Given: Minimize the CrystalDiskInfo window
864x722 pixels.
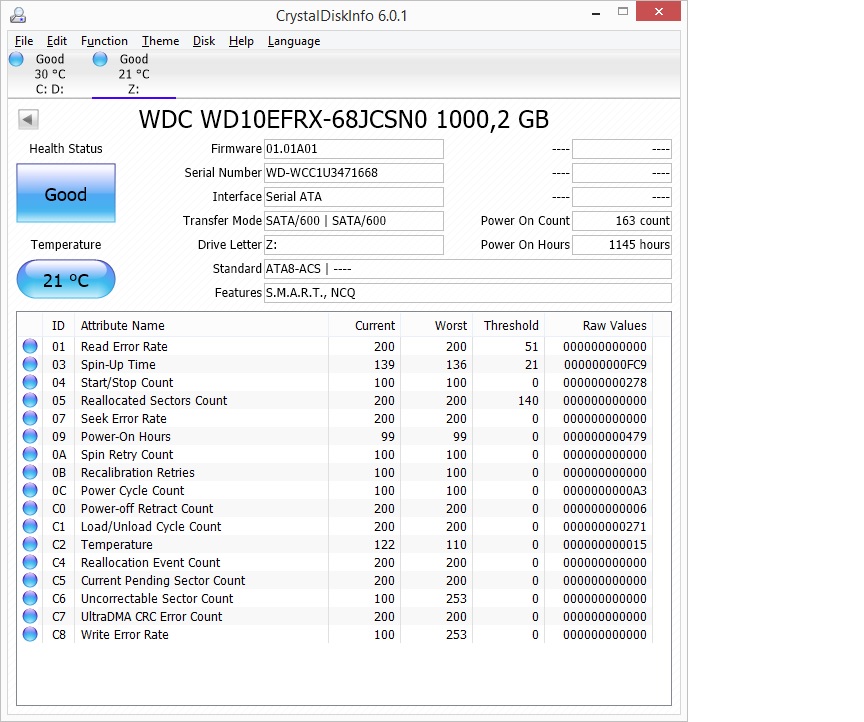Looking at the screenshot, I should click(x=596, y=12).
